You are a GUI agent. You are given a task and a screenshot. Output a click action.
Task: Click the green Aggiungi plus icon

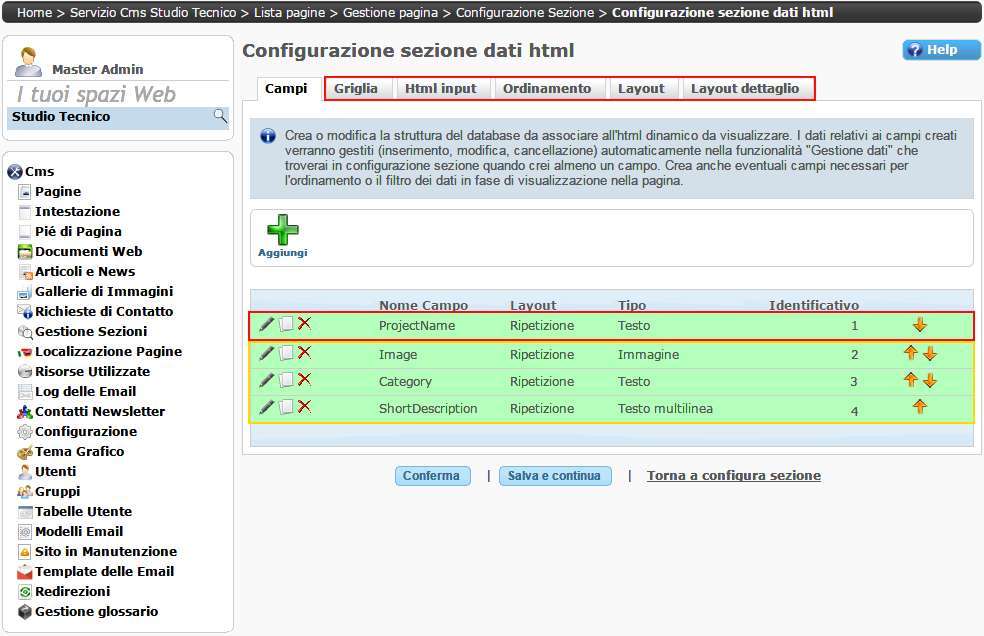(282, 231)
